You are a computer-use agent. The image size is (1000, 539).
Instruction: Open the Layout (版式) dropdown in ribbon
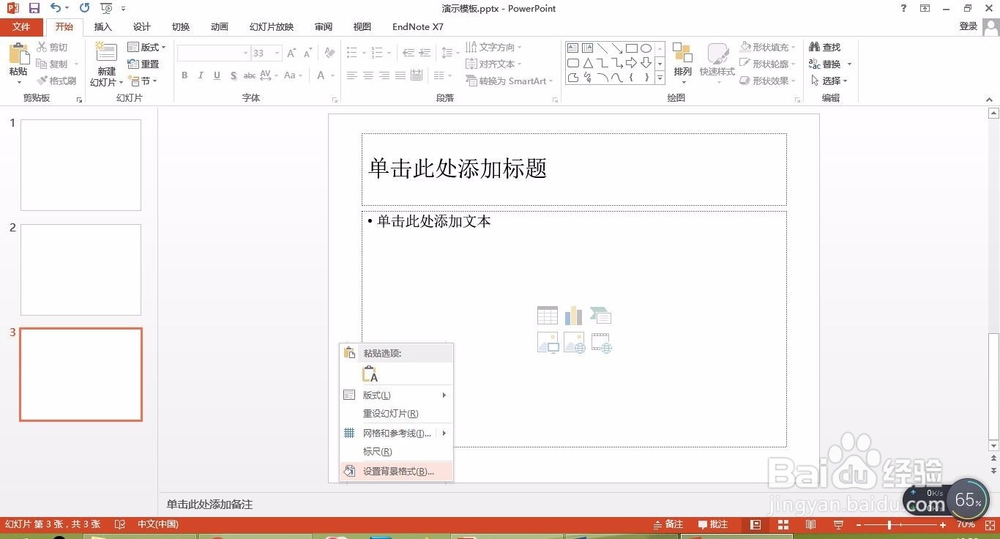(146, 47)
